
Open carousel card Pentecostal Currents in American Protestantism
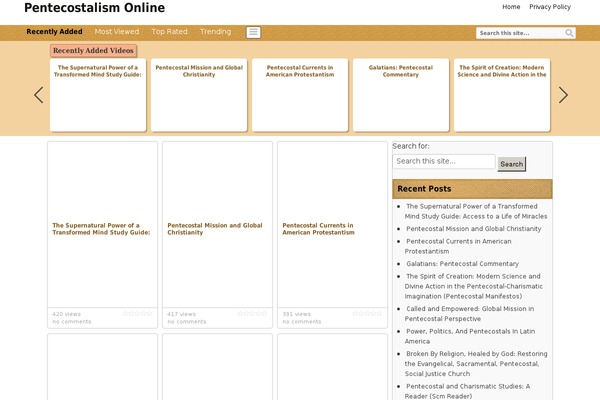(300, 95)
